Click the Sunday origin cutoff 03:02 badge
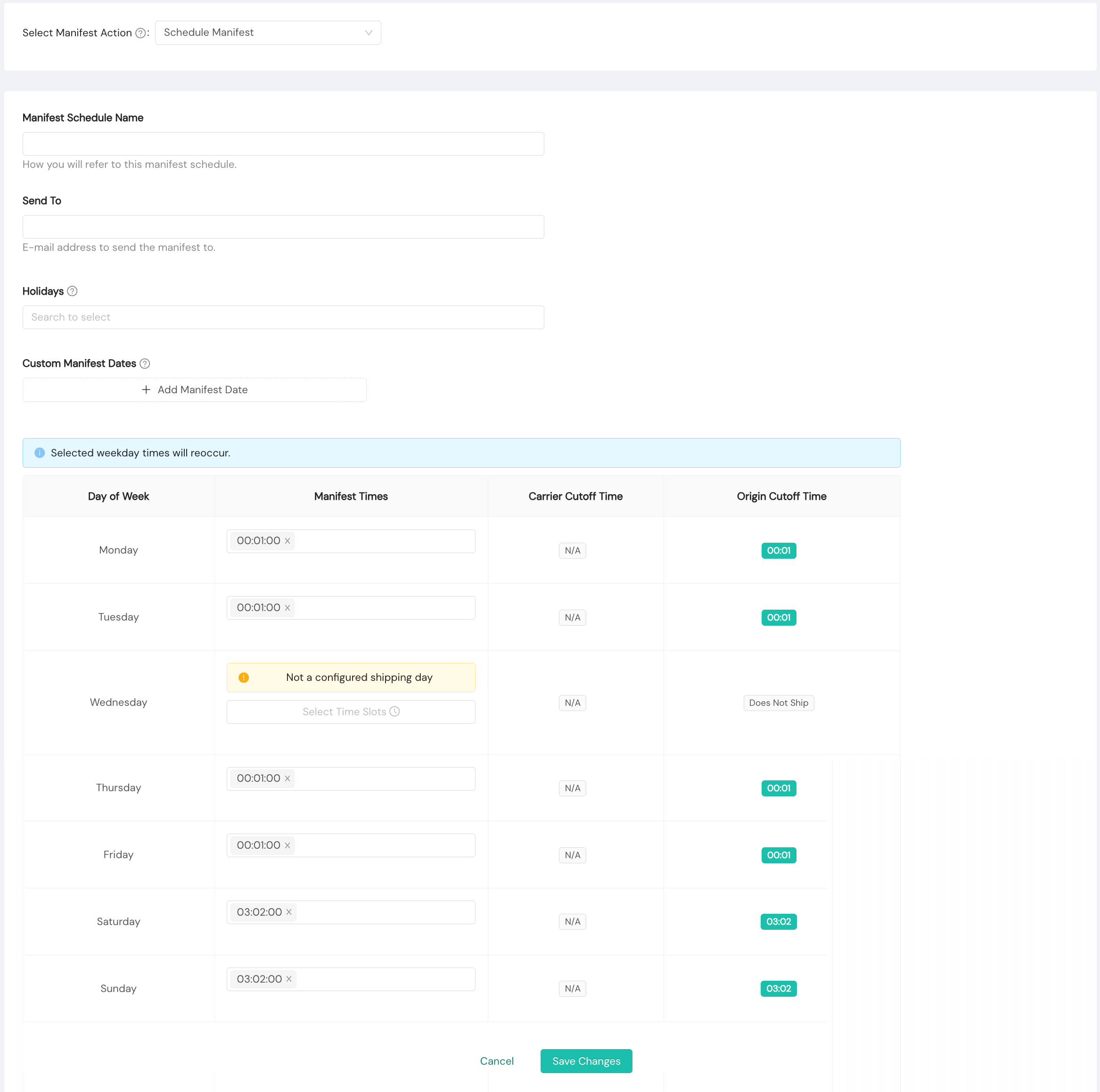Screen dimensions: 1100x1092 click(778, 988)
